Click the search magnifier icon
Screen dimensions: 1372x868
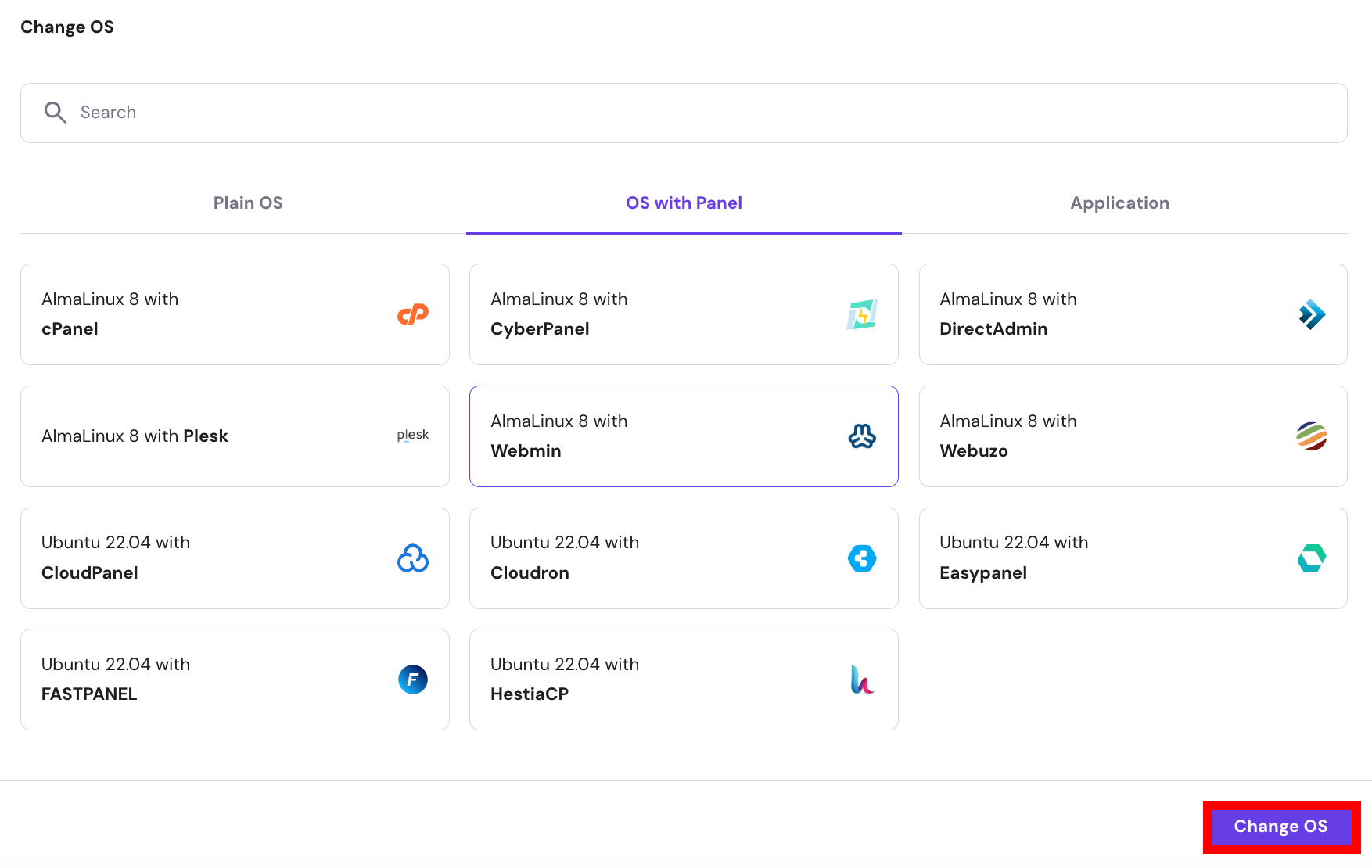coord(55,113)
